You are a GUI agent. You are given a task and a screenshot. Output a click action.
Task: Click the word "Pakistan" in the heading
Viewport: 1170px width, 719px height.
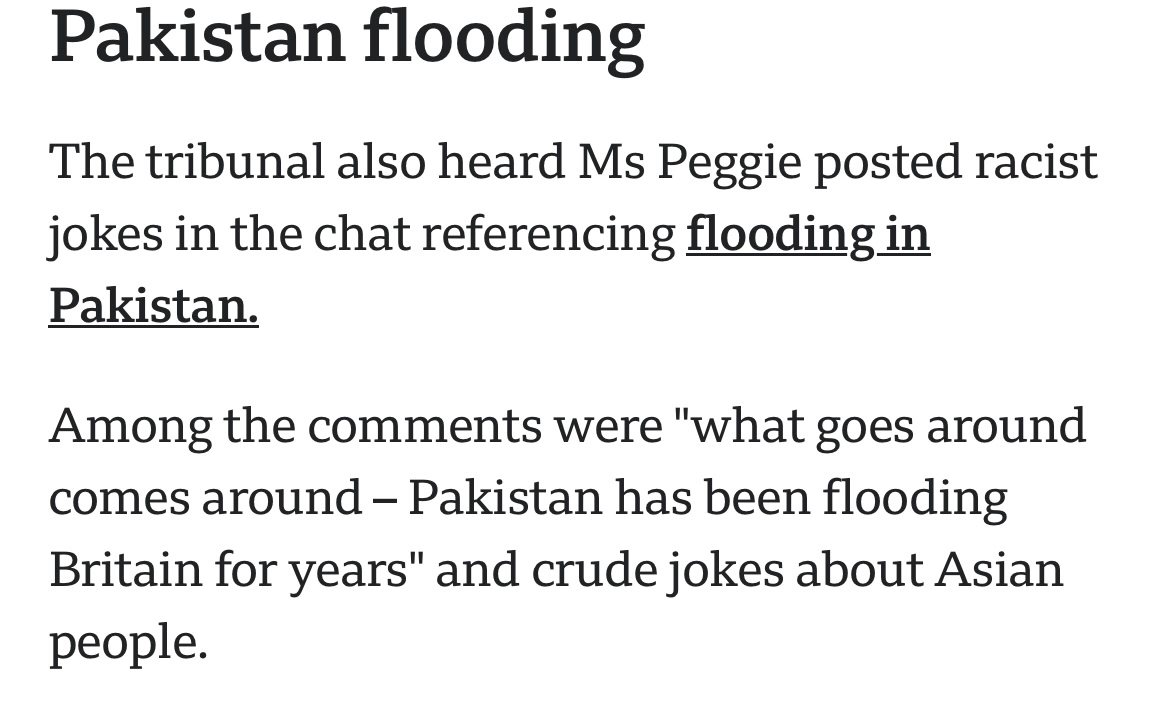(x=195, y=38)
